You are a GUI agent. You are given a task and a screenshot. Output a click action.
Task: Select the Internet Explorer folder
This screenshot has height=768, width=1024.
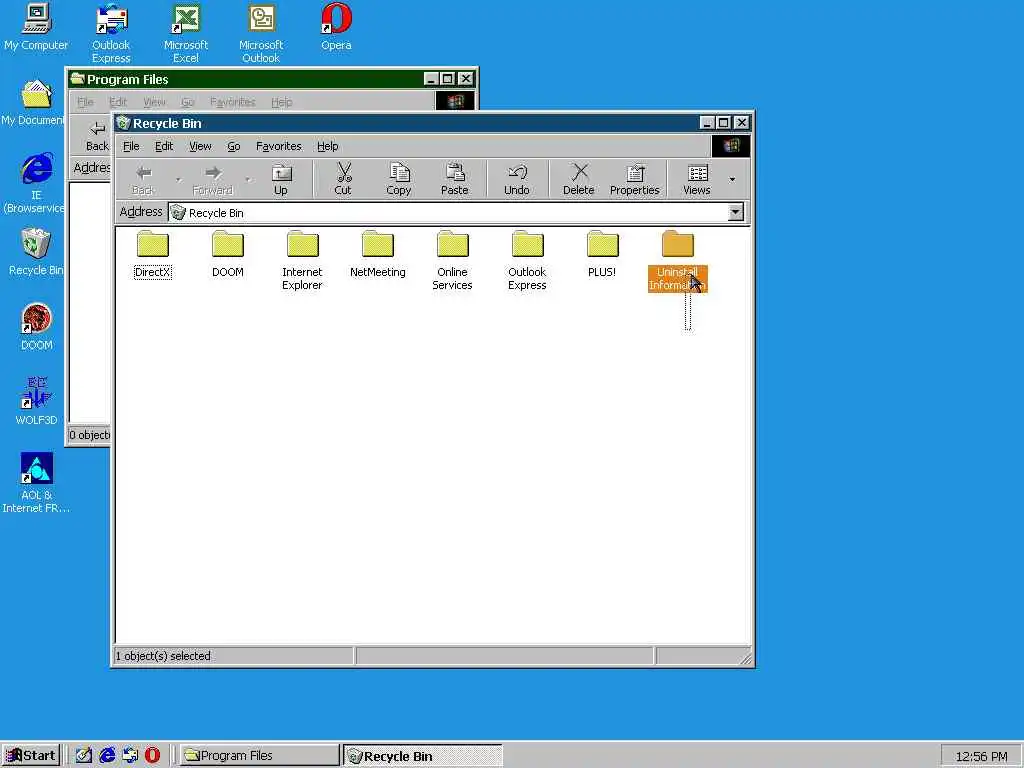click(302, 260)
